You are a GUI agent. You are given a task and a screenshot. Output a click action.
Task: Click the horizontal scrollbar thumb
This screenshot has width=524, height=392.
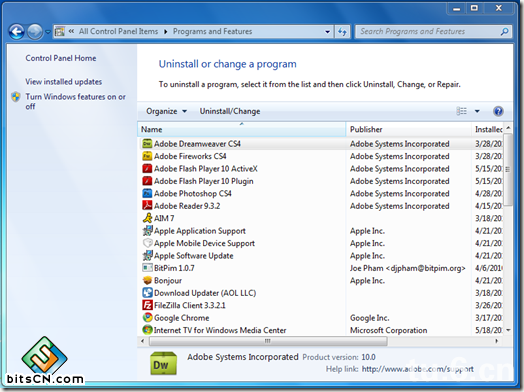[268, 341]
